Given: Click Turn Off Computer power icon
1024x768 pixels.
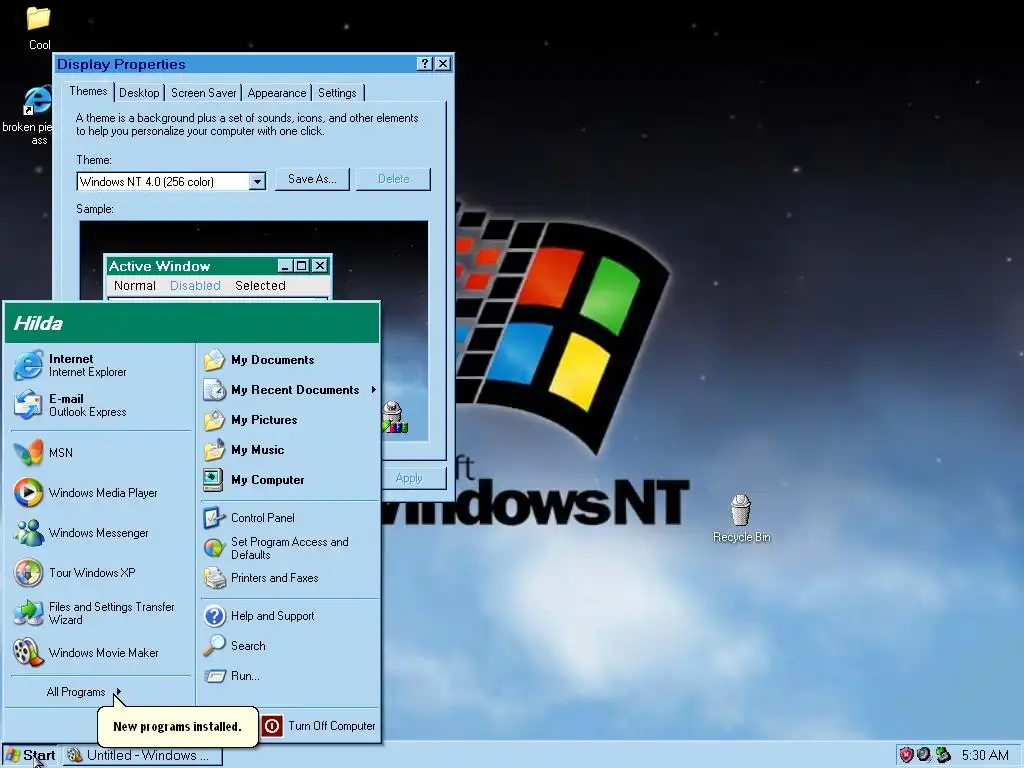Looking at the screenshot, I should [x=272, y=726].
